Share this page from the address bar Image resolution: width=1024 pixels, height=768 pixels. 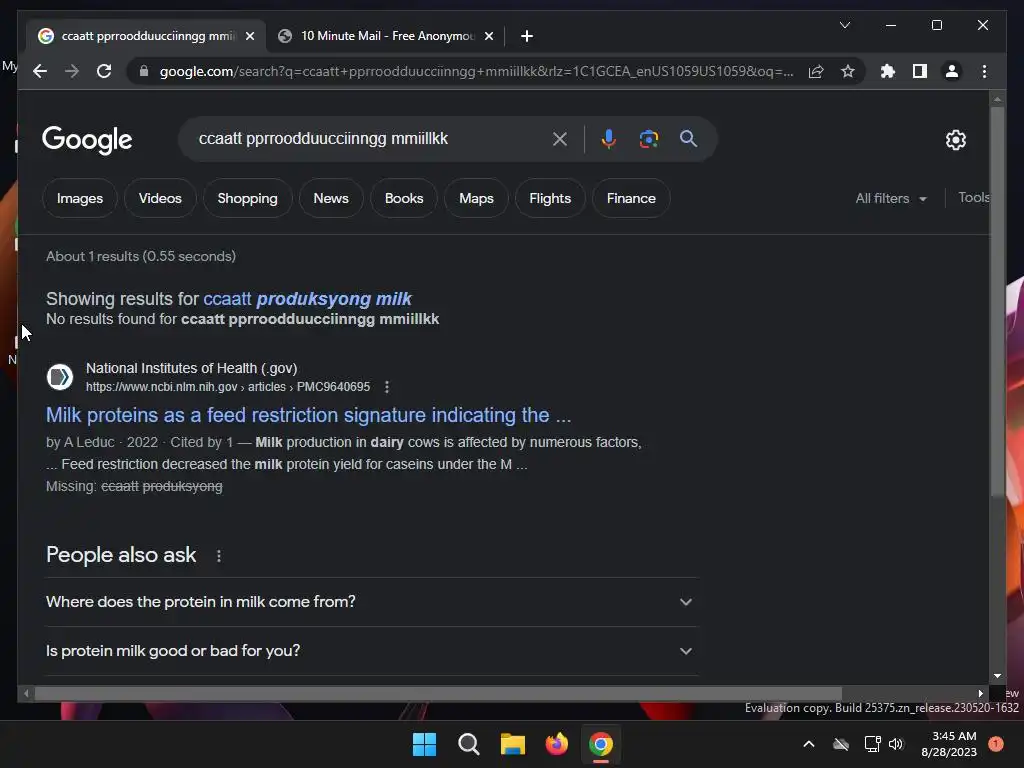(x=816, y=71)
